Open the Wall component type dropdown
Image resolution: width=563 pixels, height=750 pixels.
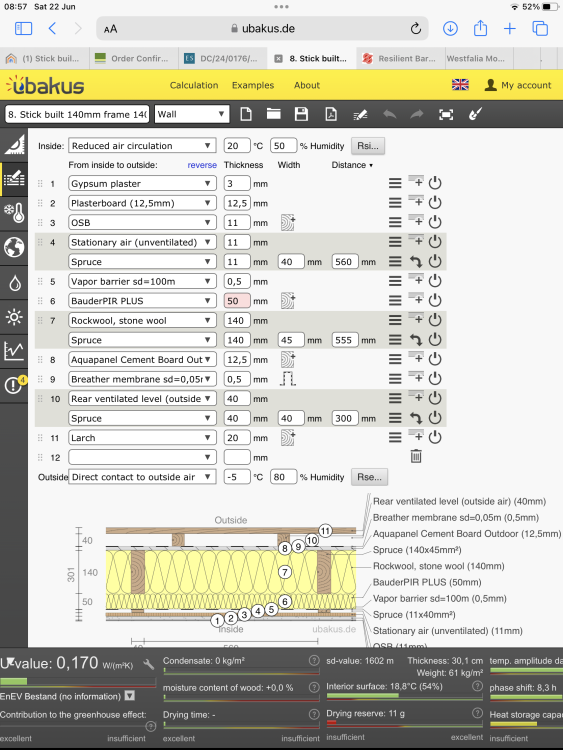(x=191, y=114)
